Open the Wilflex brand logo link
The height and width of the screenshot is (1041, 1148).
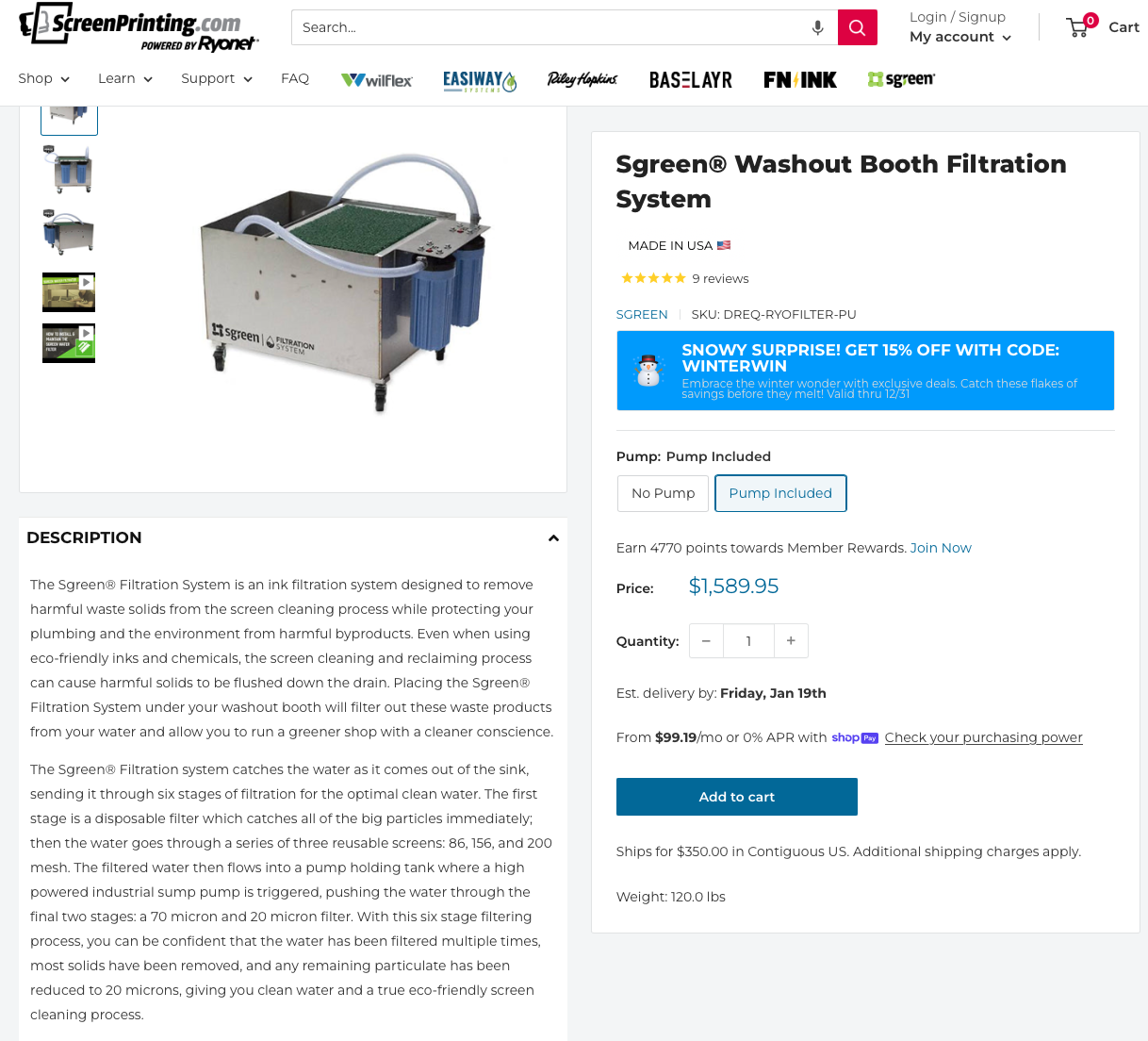coord(377,80)
